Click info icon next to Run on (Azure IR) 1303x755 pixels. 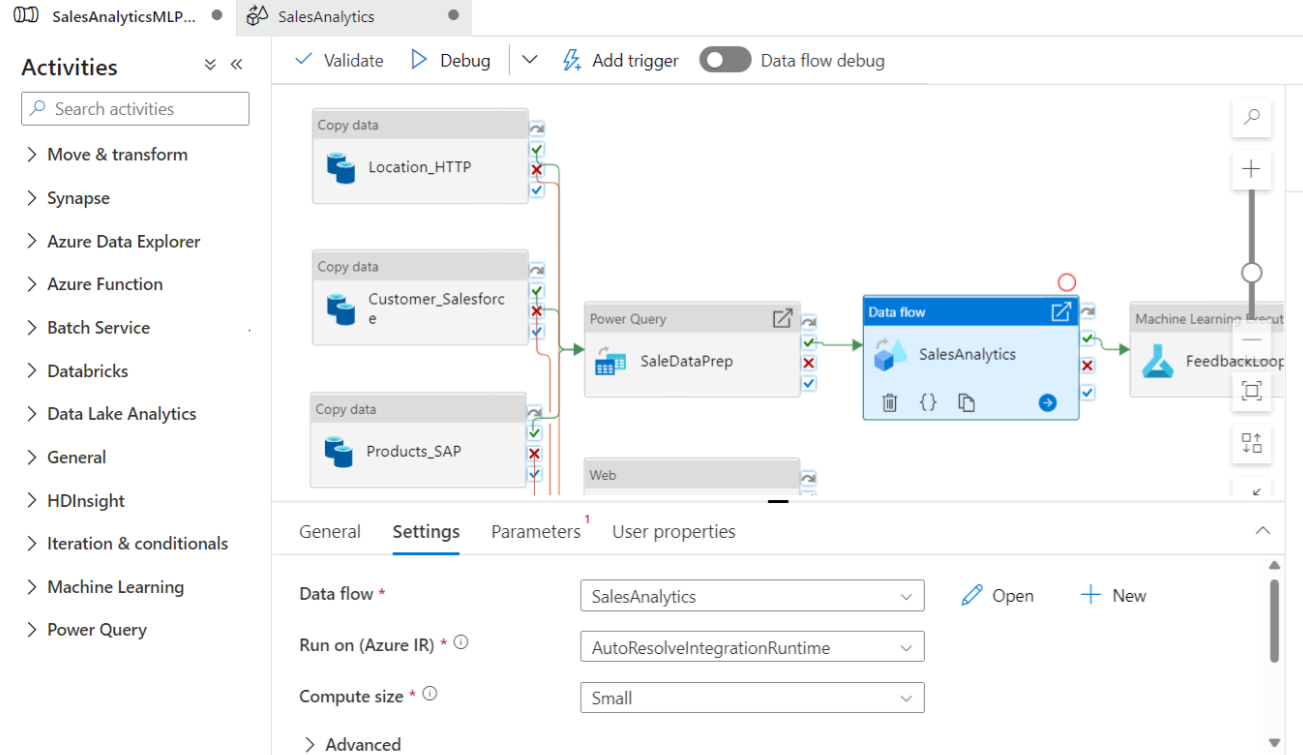pyautogui.click(x=461, y=643)
